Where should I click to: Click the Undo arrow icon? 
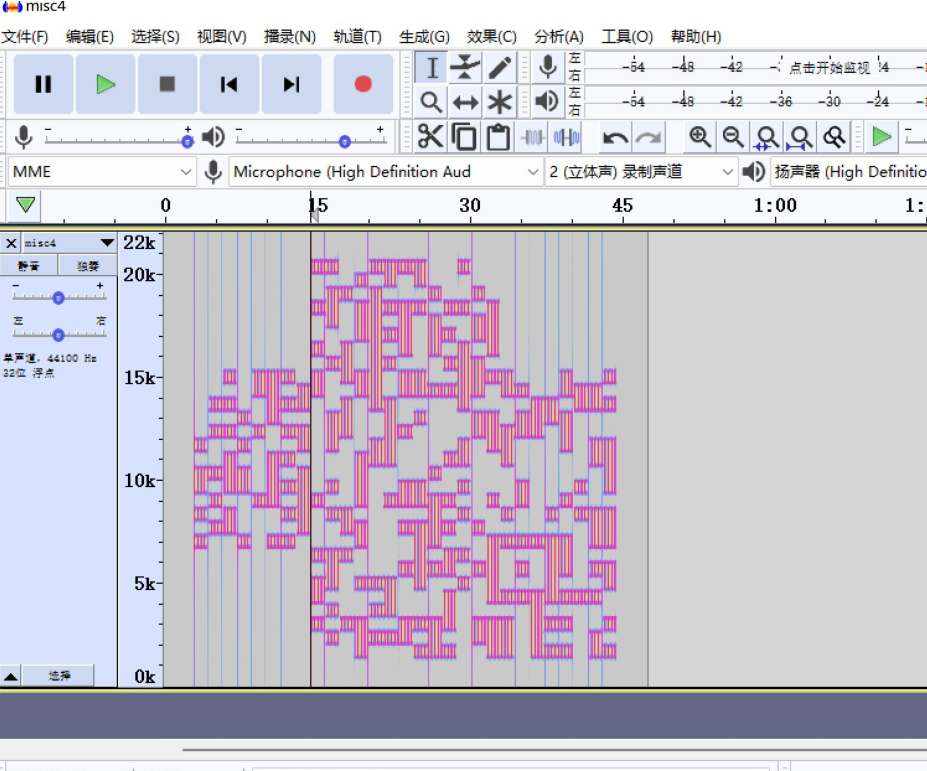click(615, 137)
